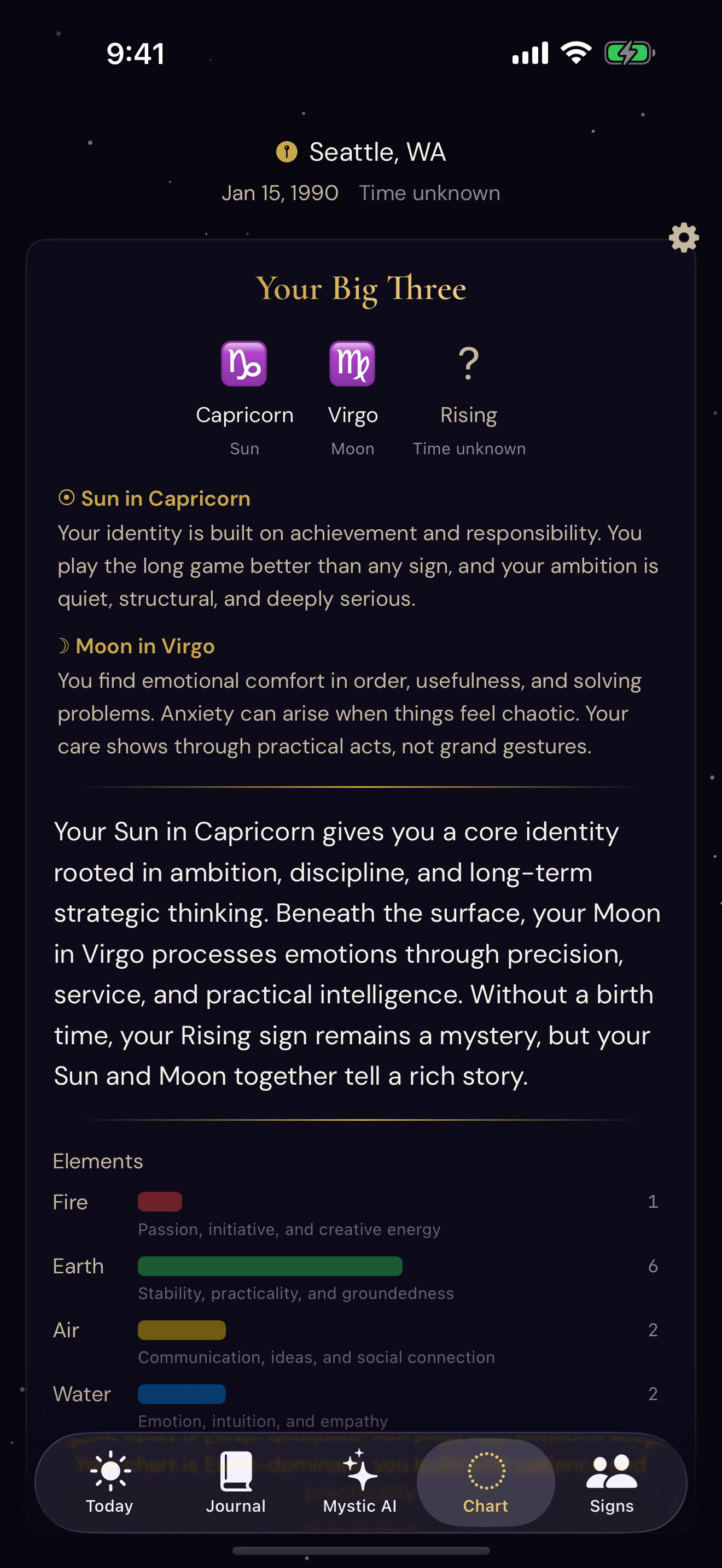Tap the Earth element progress bar
Image resolution: width=722 pixels, height=1568 pixels.
[270, 1266]
